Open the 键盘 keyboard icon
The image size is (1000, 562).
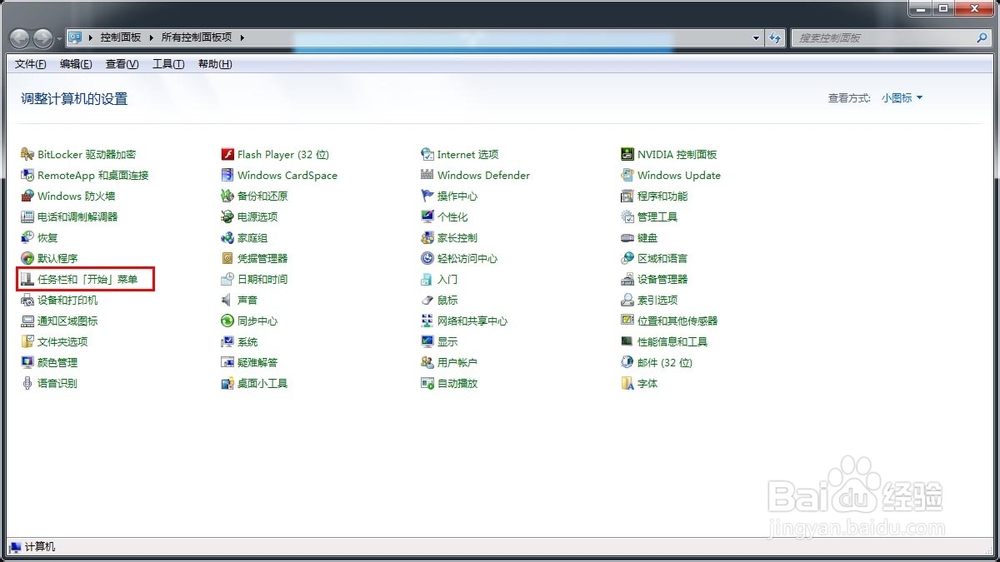coord(627,237)
